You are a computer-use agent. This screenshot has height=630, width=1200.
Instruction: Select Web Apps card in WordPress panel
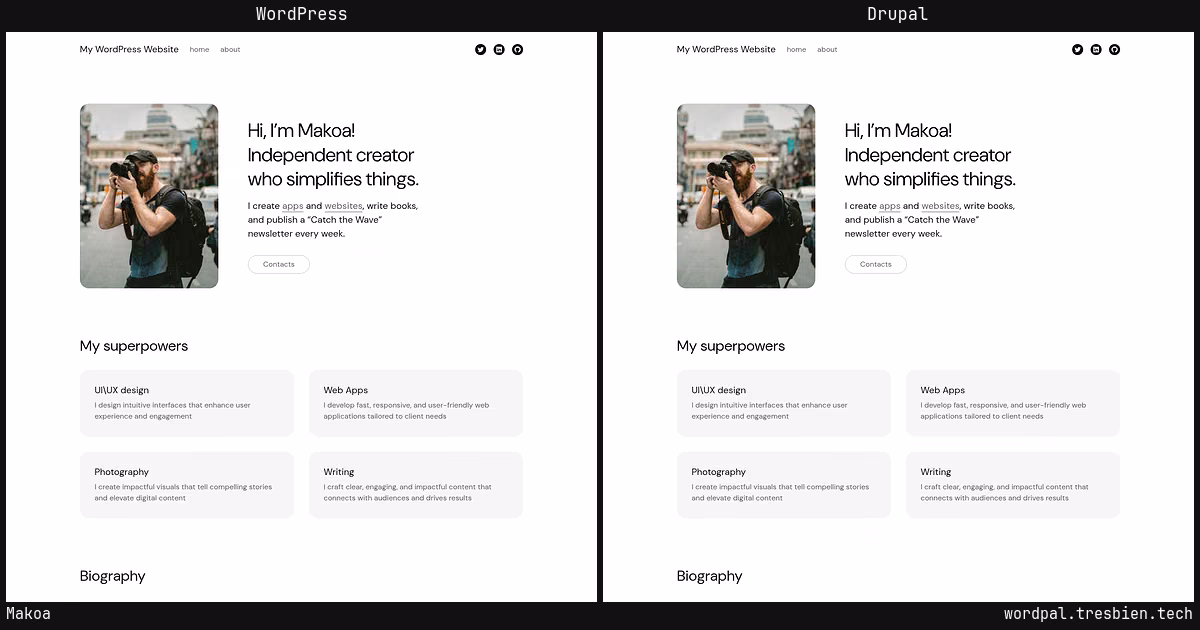point(416,403)
